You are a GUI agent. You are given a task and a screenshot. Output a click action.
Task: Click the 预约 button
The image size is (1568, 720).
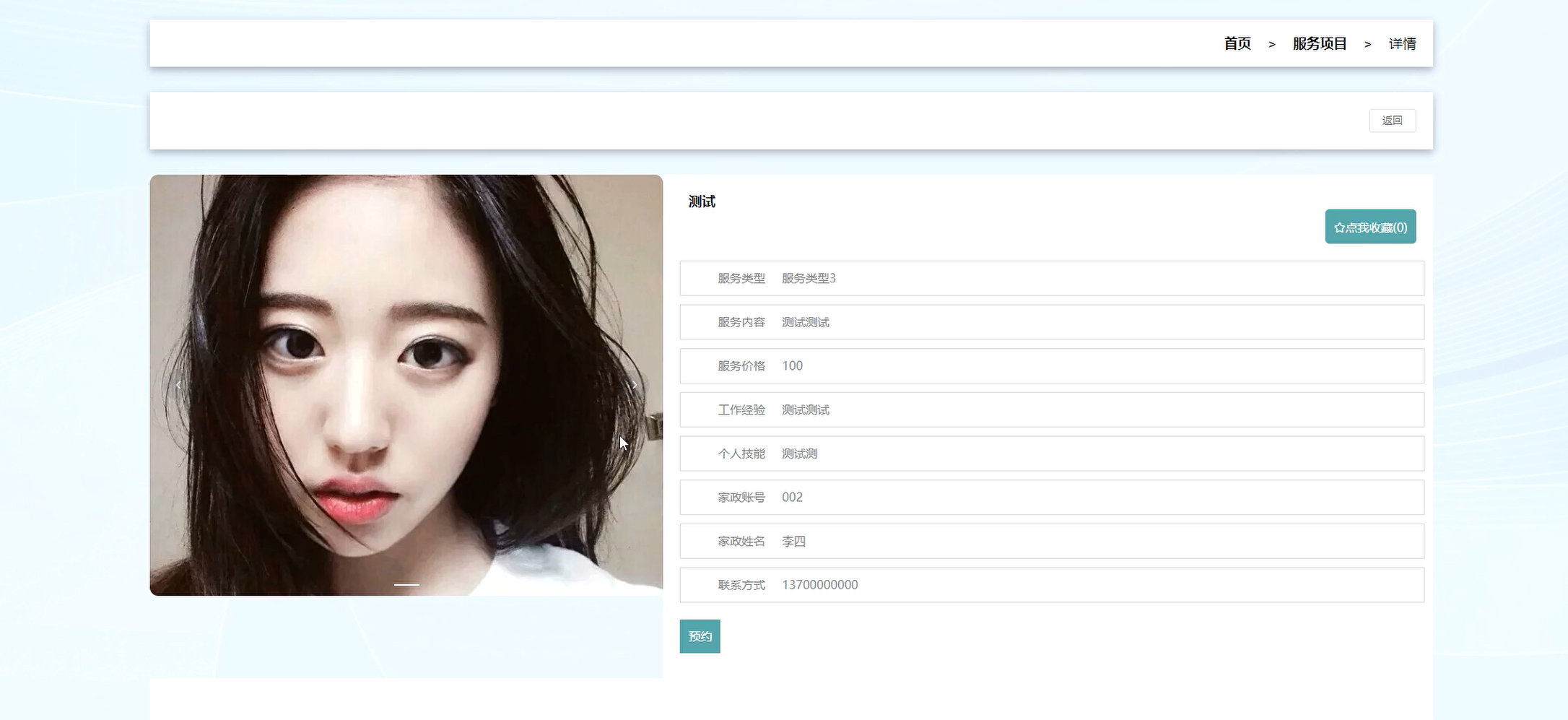[x=700, y=636]
